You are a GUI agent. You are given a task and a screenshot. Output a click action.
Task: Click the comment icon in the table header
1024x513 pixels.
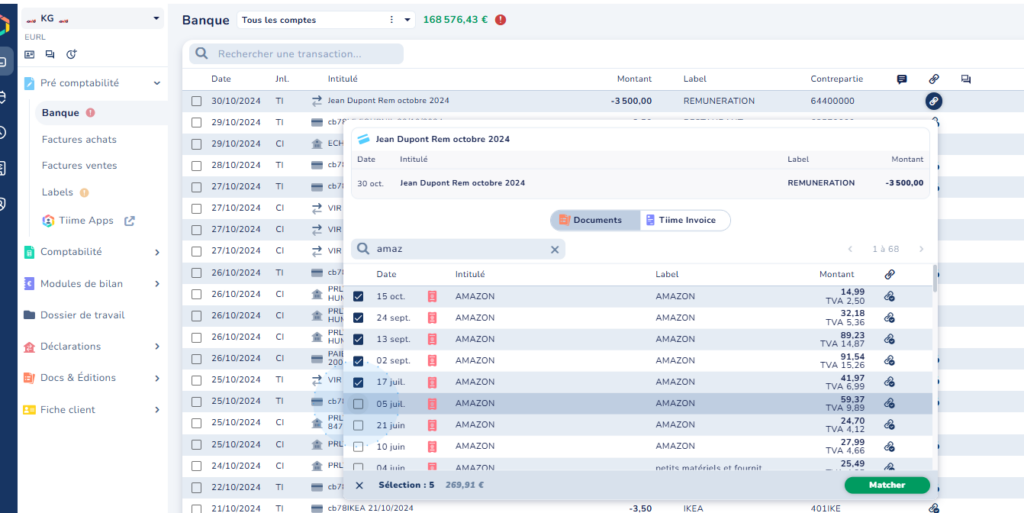pos(902,79)
